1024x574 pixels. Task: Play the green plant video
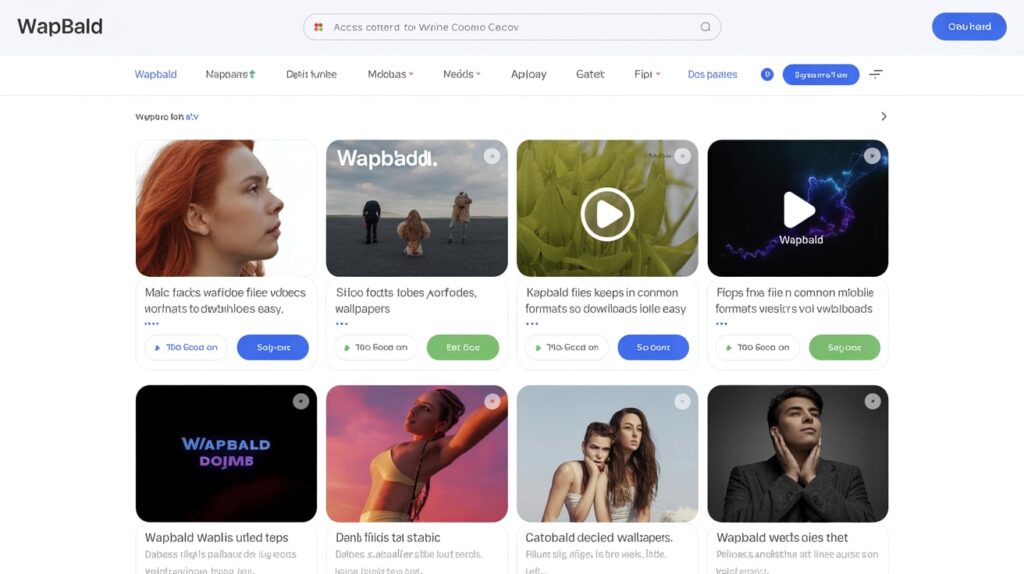607,213
